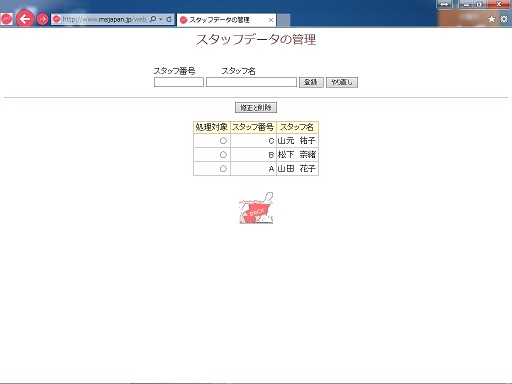The image size is (512, 384).
Task: Click the page heading スタッフデータの管理
Action: [x=256, y=39]
